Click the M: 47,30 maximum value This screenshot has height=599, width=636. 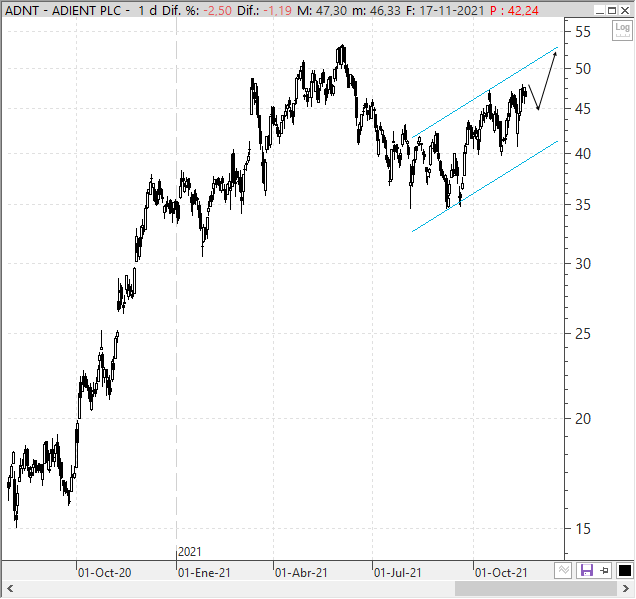tap(322, 11)
